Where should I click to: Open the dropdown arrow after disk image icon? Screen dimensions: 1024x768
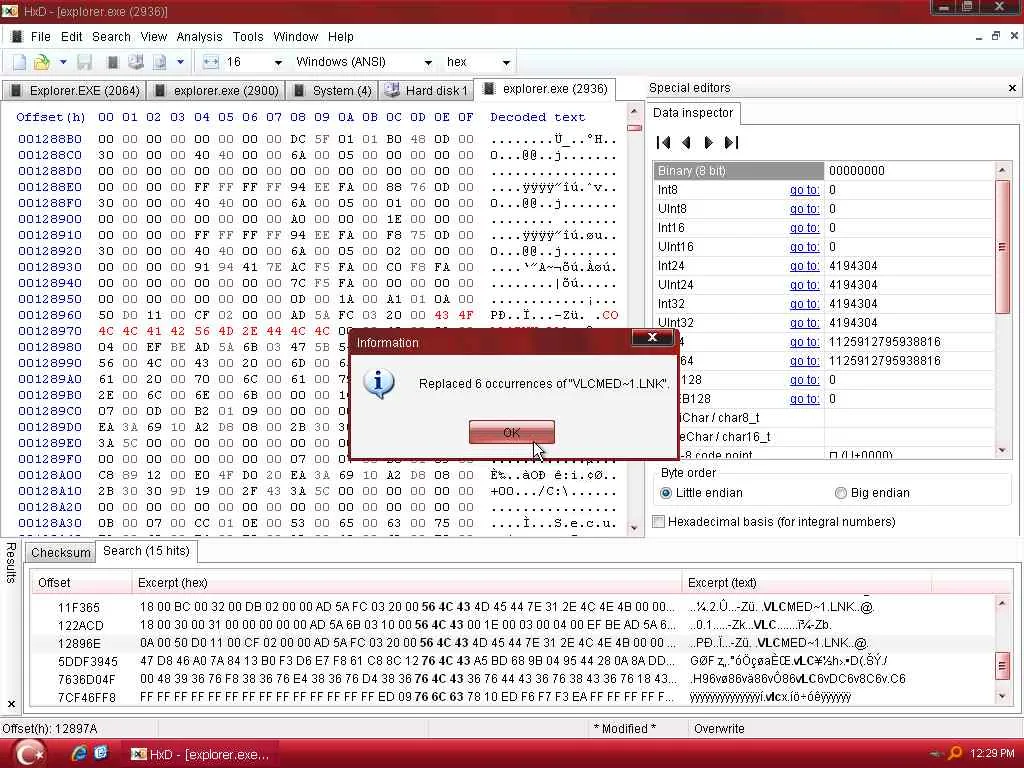tap(180, 62)
